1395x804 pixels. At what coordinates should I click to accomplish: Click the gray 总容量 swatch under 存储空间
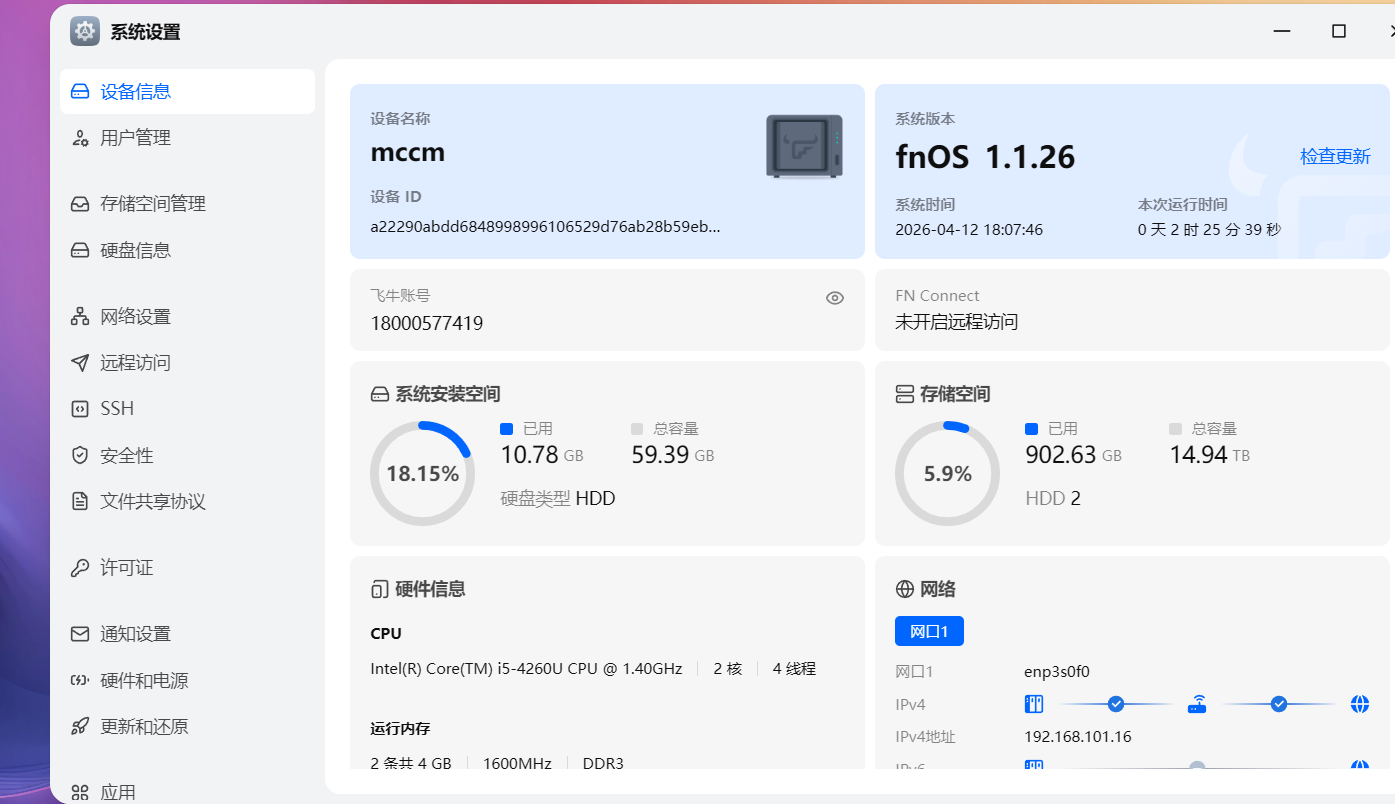(x=1175, y=429)
